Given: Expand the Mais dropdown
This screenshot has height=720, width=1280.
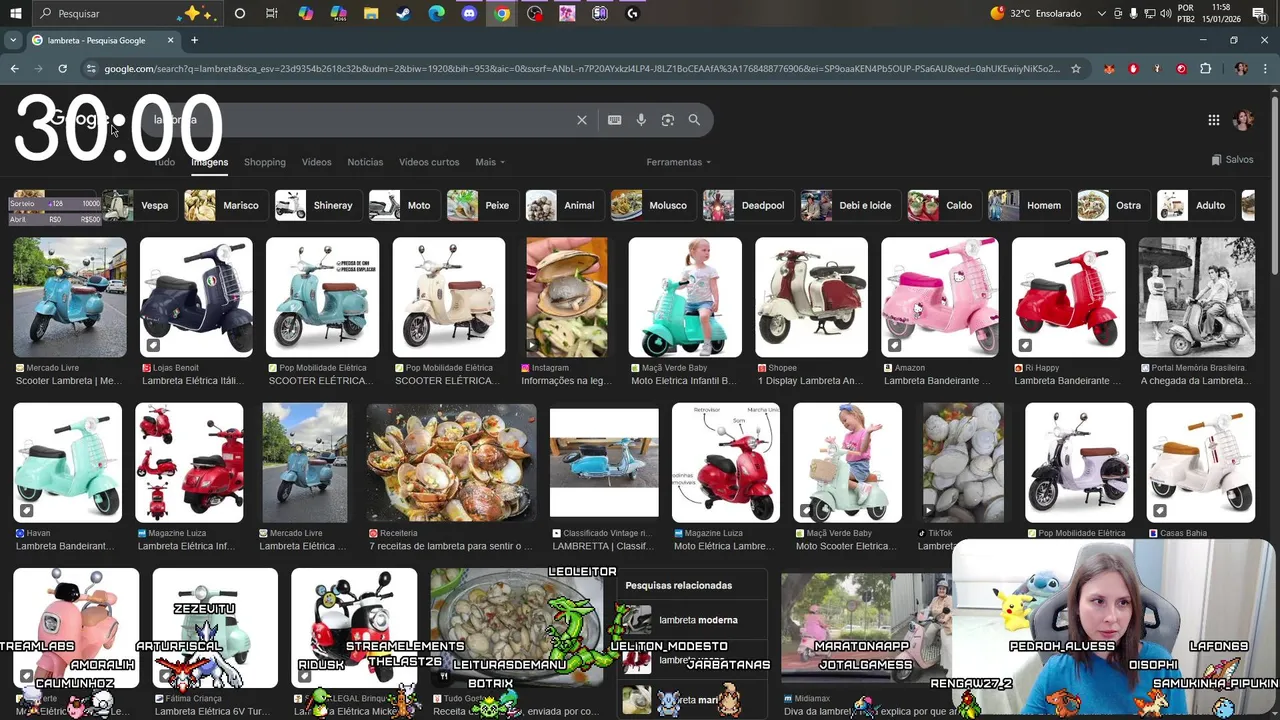Looking at the screenshot, I should (490, 162).
